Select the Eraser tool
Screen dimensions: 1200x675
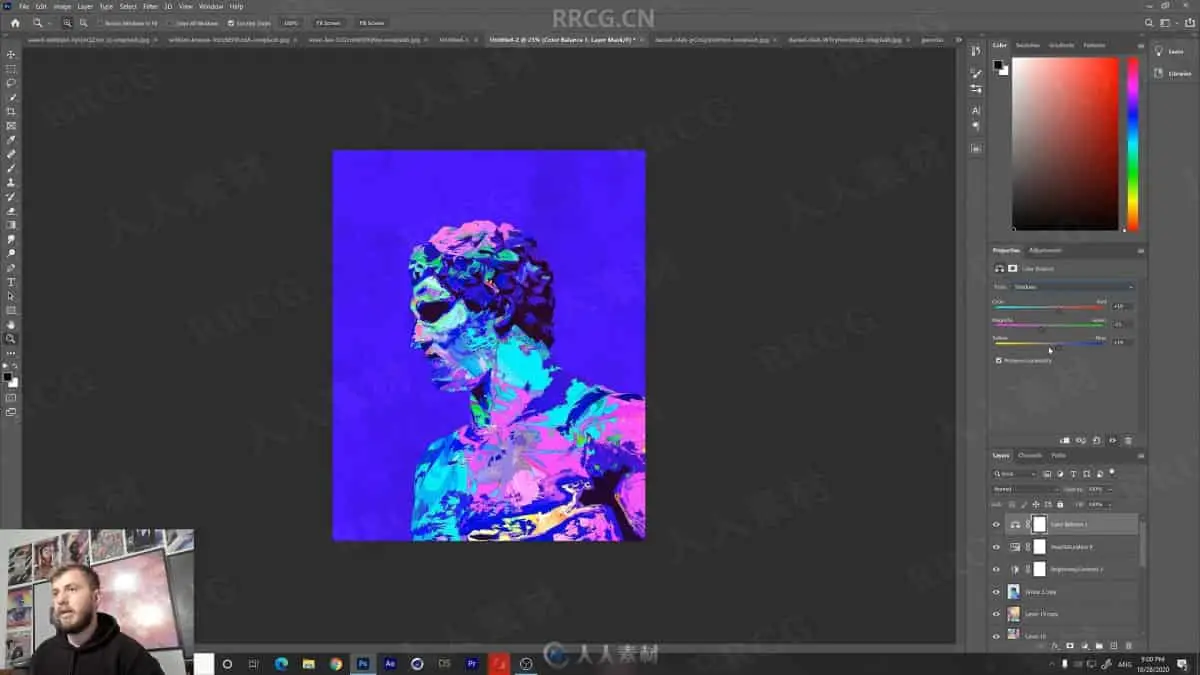pyautogui.click(x=11, y=211)
